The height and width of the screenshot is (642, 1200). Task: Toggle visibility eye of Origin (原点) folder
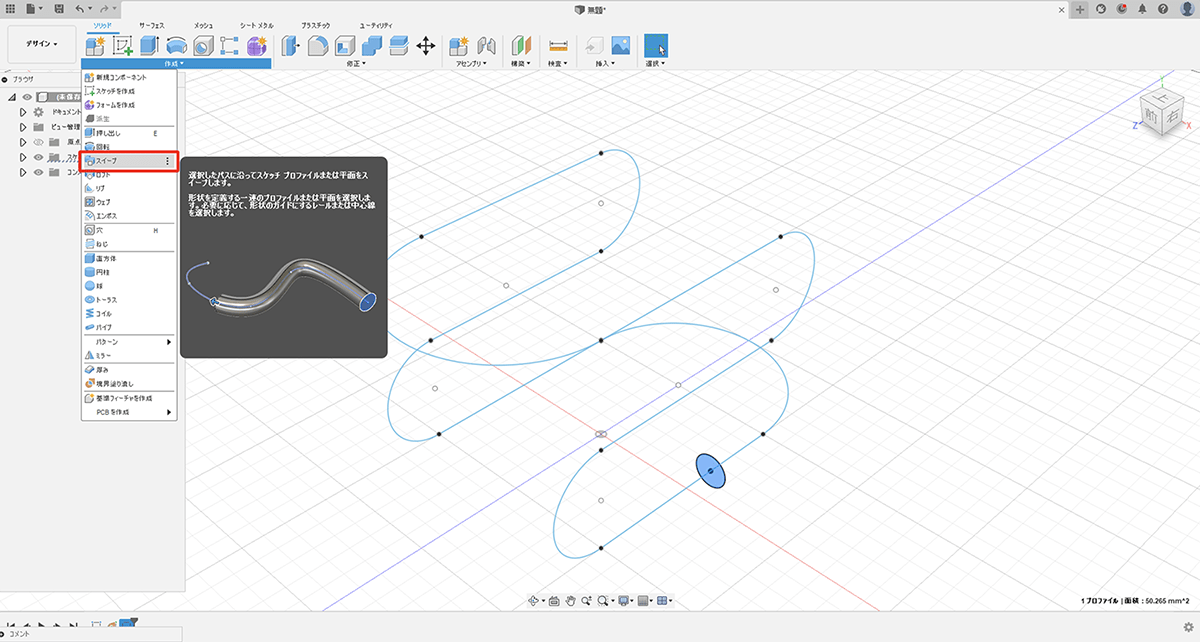pyautogui.click(x=39, y=142)
